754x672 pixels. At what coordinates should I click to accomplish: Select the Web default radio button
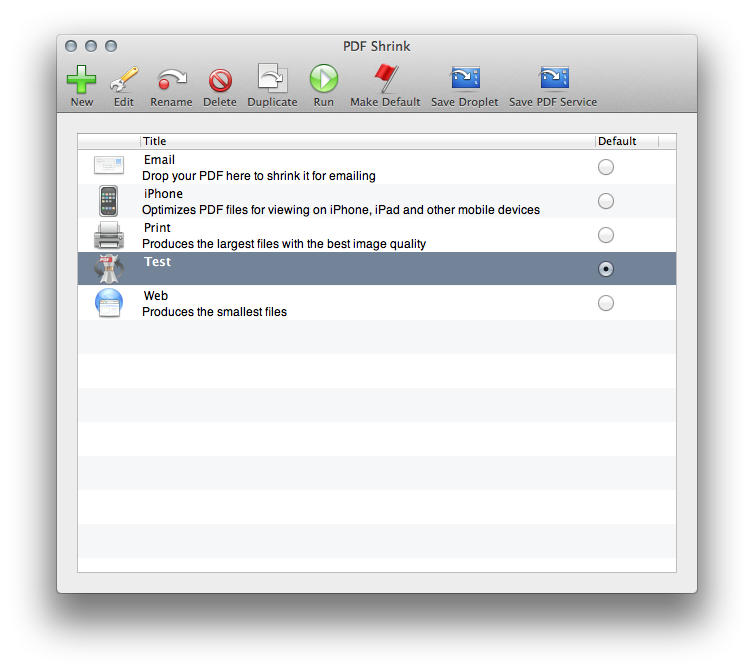coord(605,303)
